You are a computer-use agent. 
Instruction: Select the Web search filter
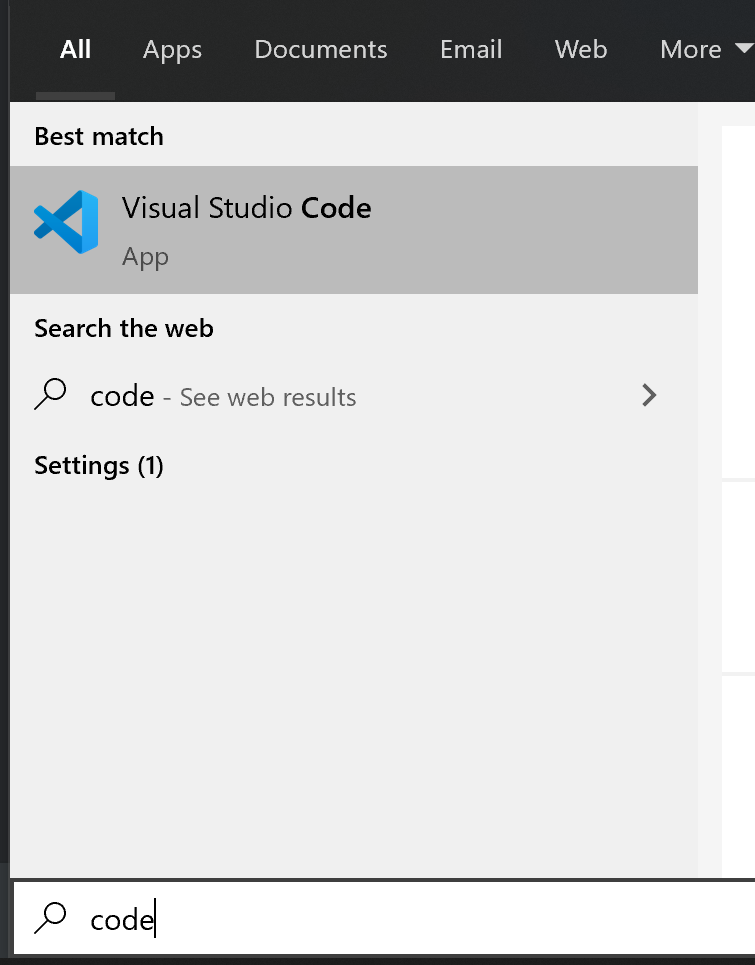click(x=580, y=49)
